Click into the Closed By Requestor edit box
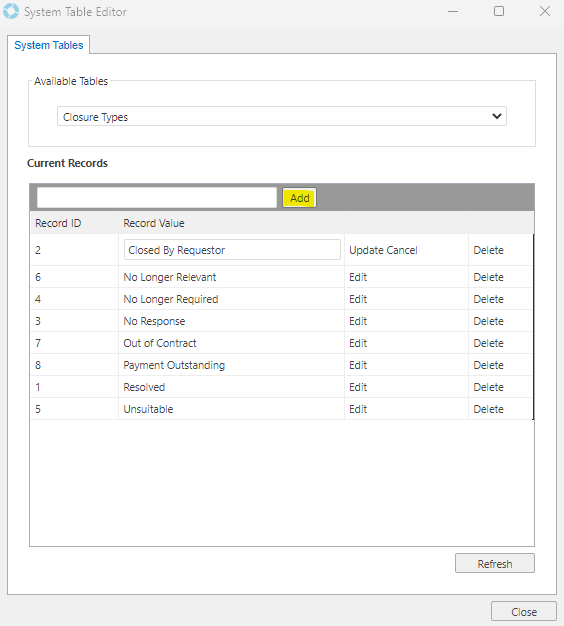Screen dimensions: 564x626 [232, 250]
